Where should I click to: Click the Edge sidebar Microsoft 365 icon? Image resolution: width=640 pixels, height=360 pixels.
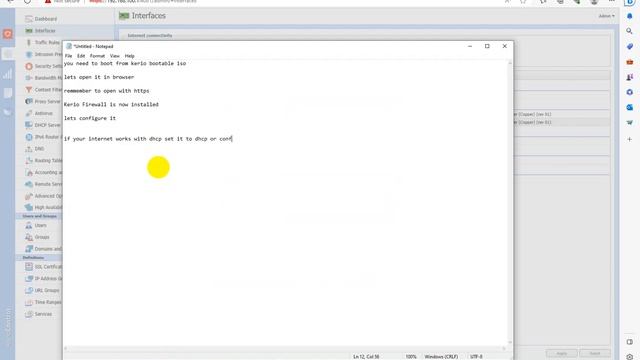click(x=629, y=92)
